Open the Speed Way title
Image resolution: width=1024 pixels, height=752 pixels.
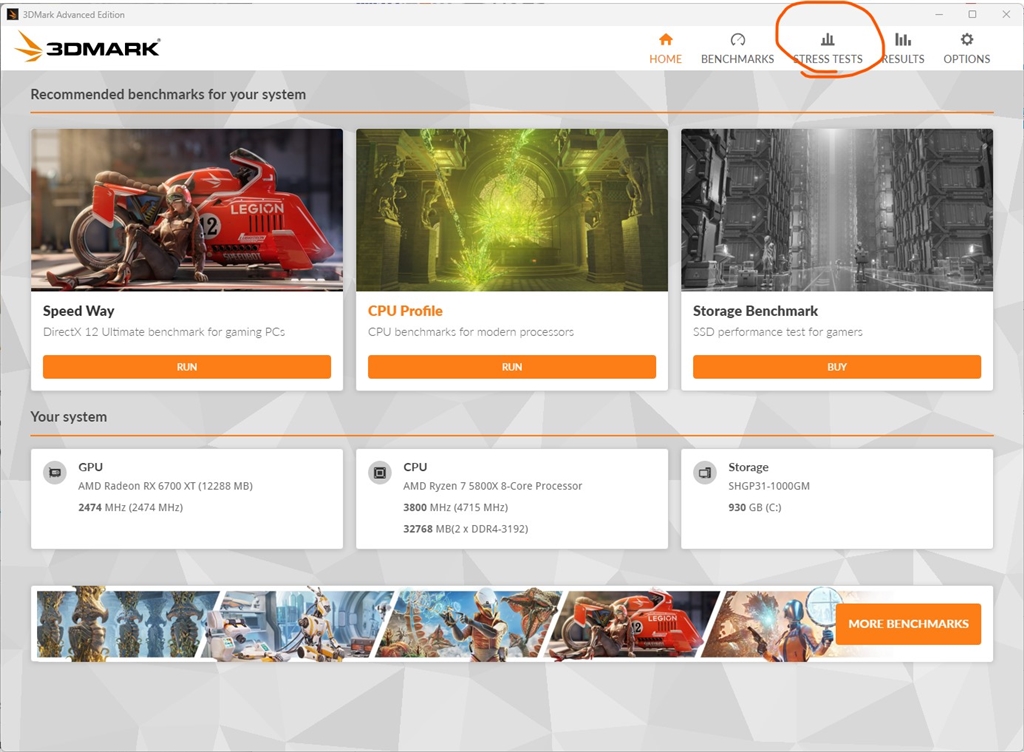pos(78,311)
